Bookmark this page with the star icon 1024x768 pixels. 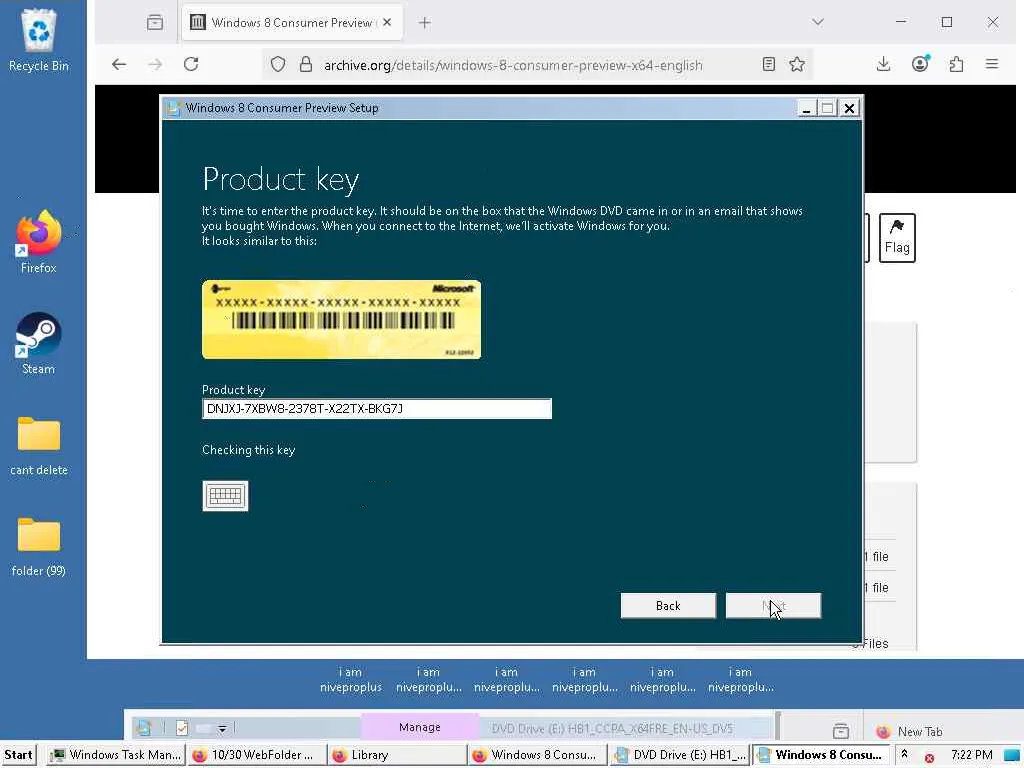(797, 64)
